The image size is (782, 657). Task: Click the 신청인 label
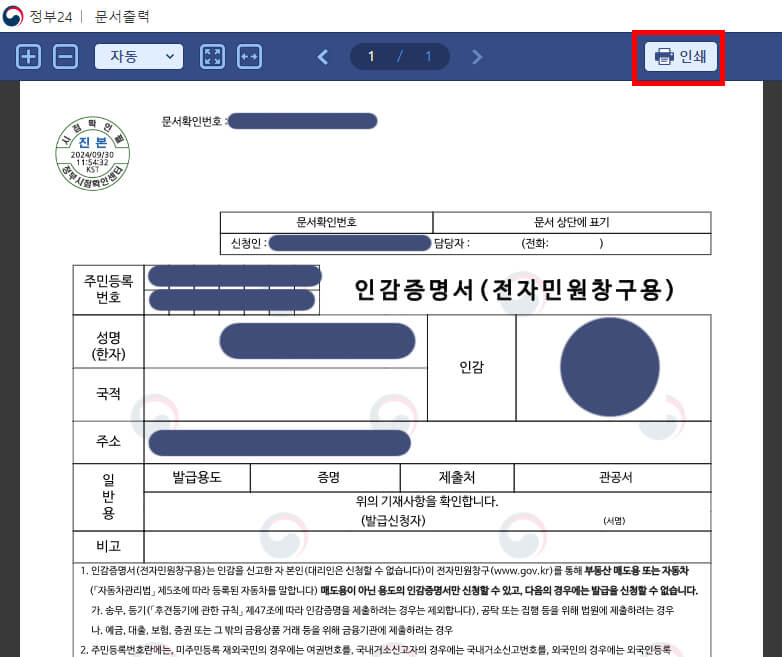[x=248, y=243]
